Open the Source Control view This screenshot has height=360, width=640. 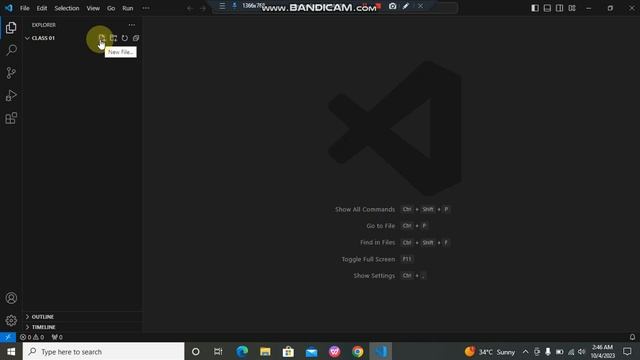(x=11, y=73)
